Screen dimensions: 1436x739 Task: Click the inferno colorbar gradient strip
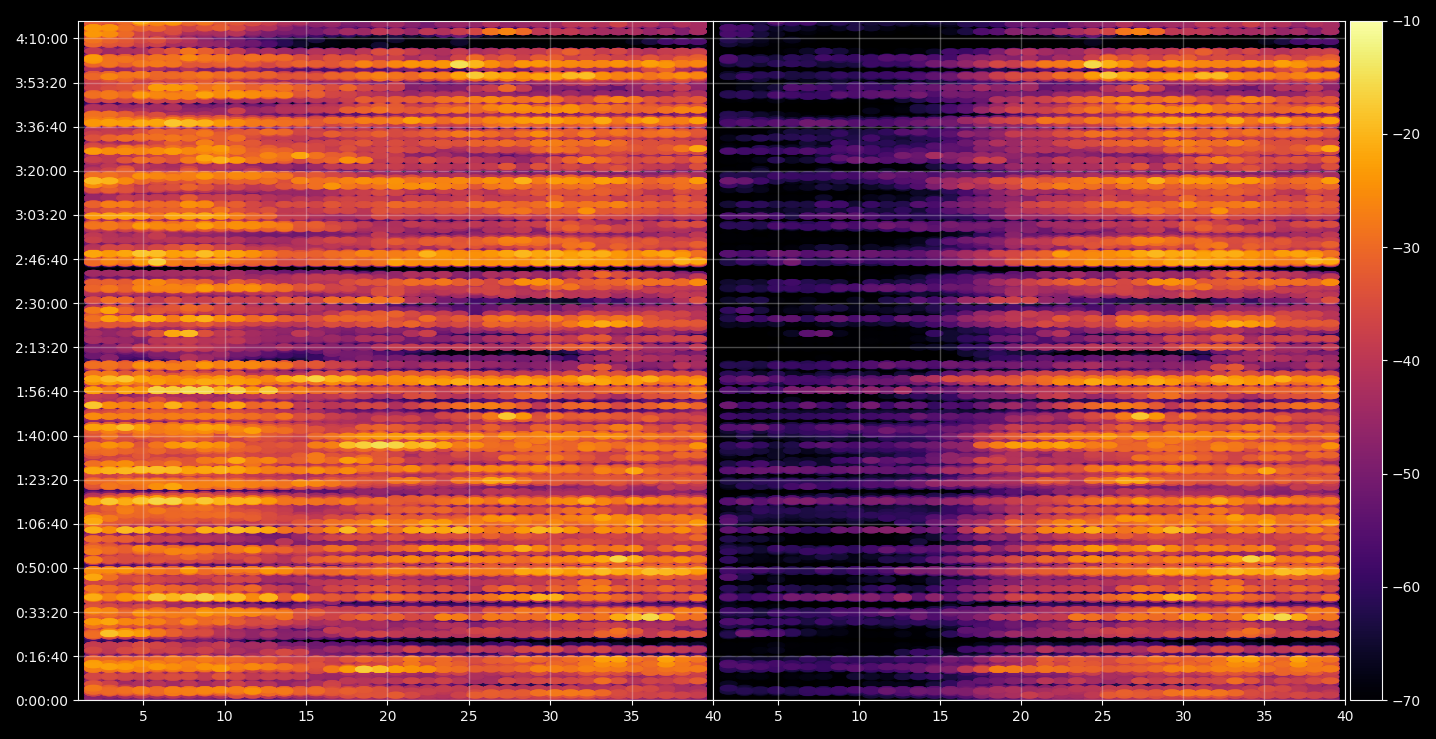pyautogui.click(x=1366, y=361)
